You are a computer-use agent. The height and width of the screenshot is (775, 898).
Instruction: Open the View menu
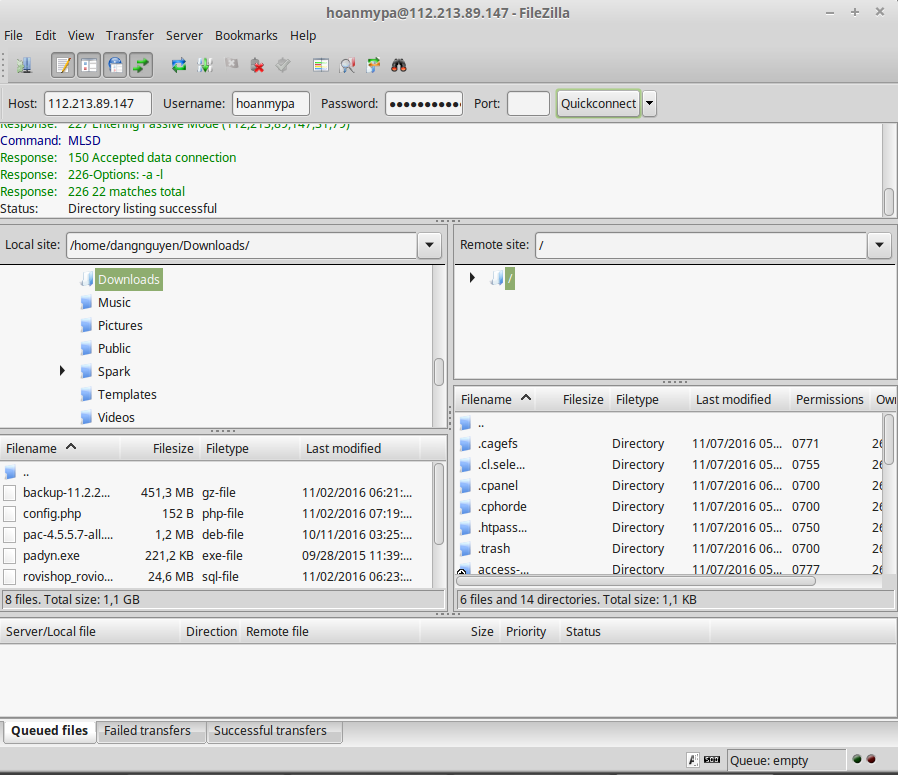click(81, 36)
